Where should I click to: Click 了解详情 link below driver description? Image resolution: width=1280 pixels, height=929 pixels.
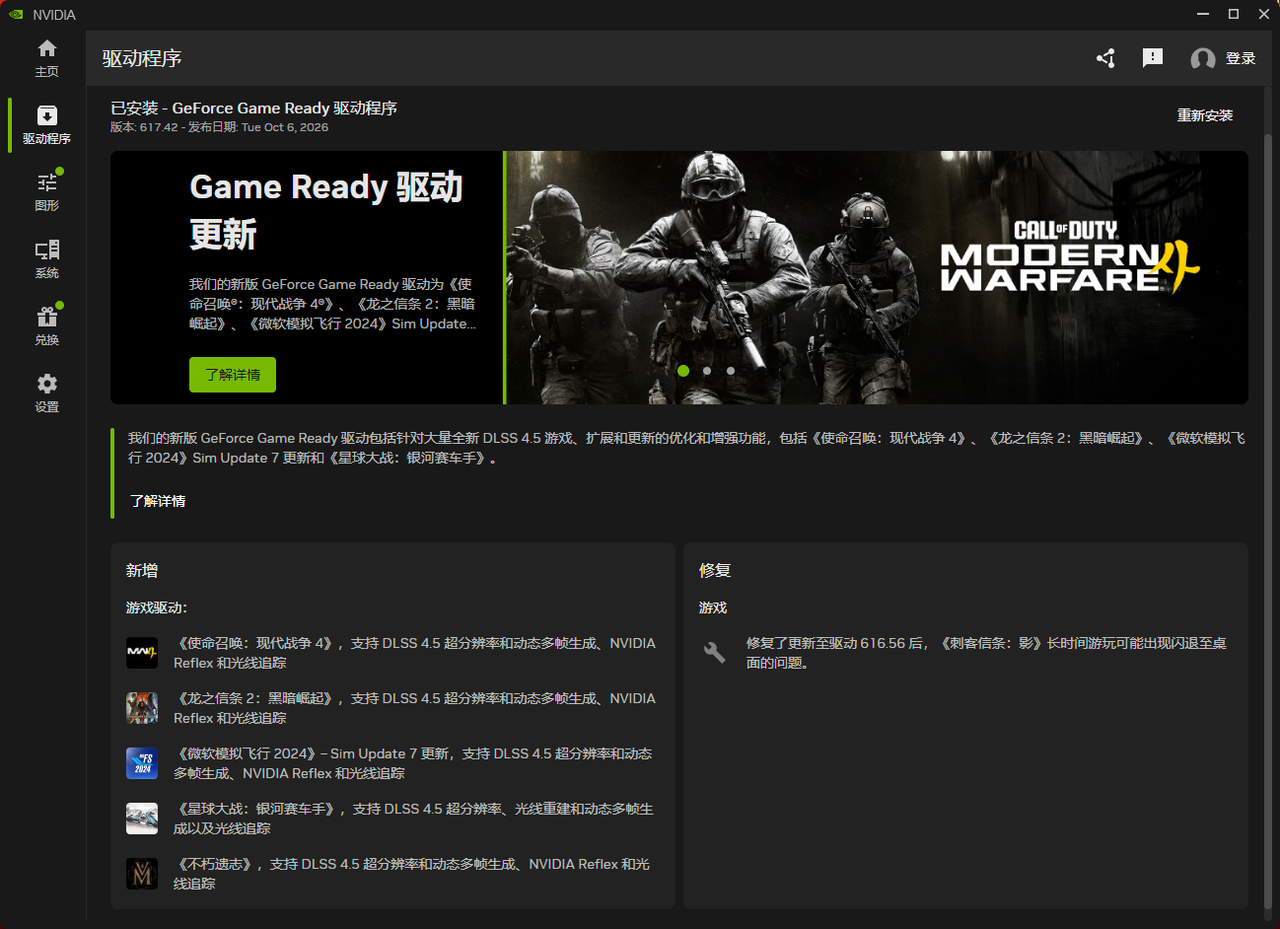point(157,501)
